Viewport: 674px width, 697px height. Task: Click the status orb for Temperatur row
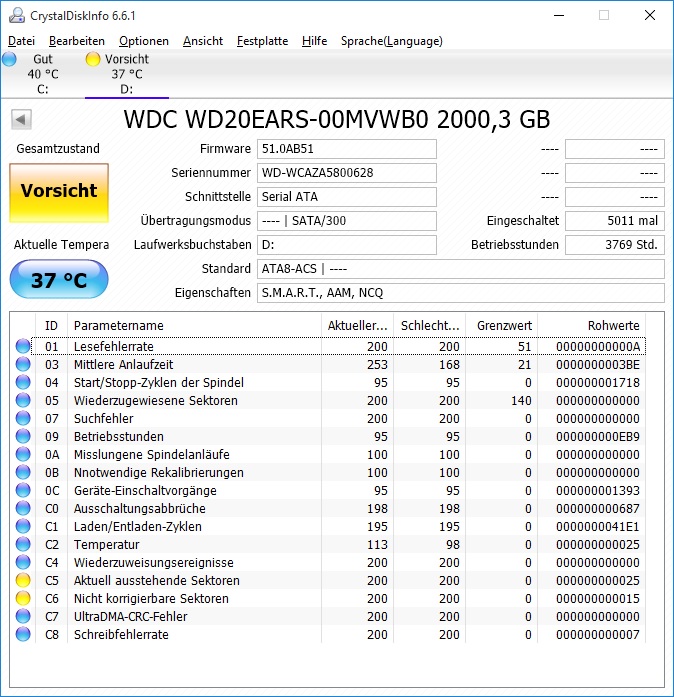click(23, 545)
